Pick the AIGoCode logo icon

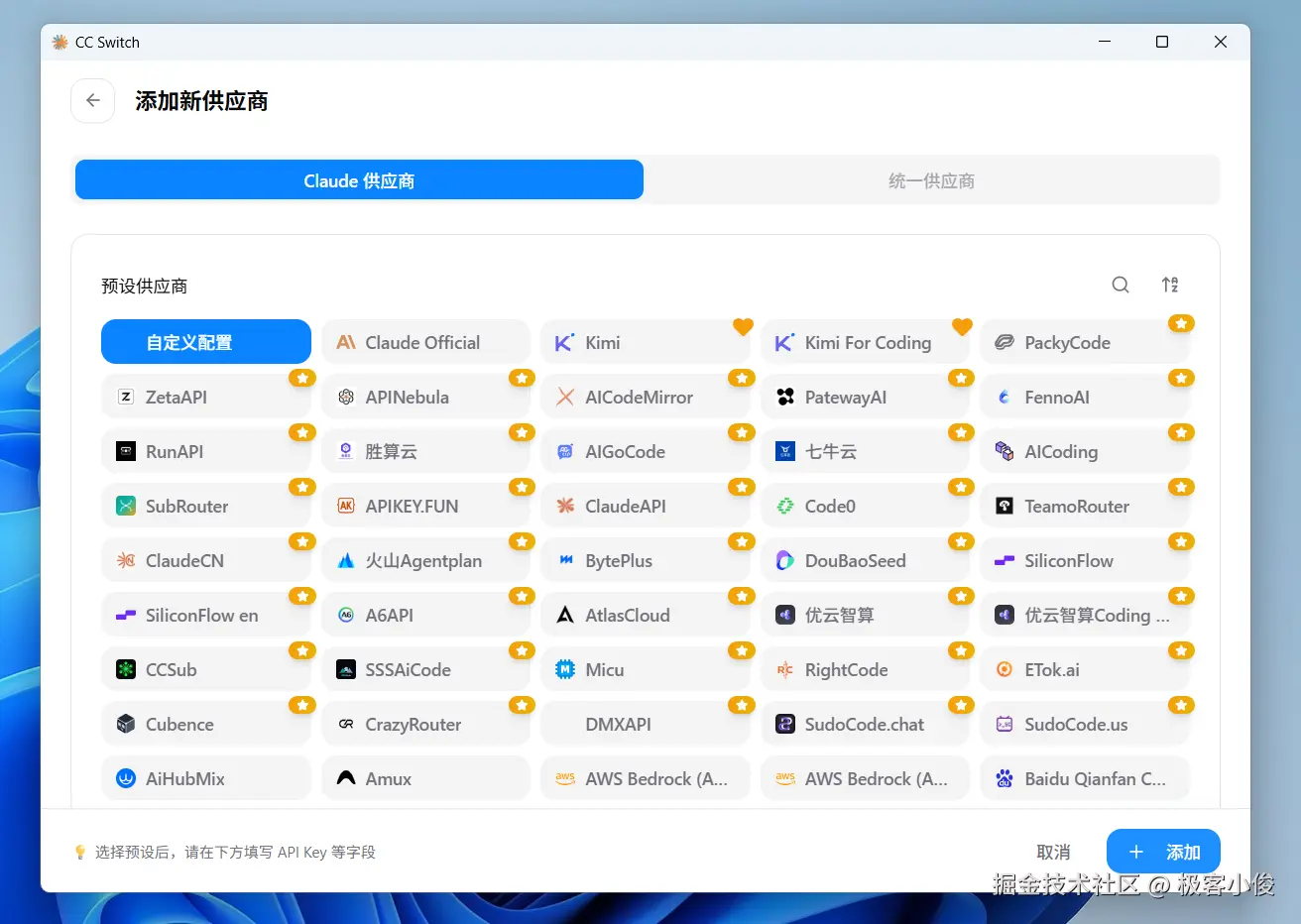[x=565, y=451]
